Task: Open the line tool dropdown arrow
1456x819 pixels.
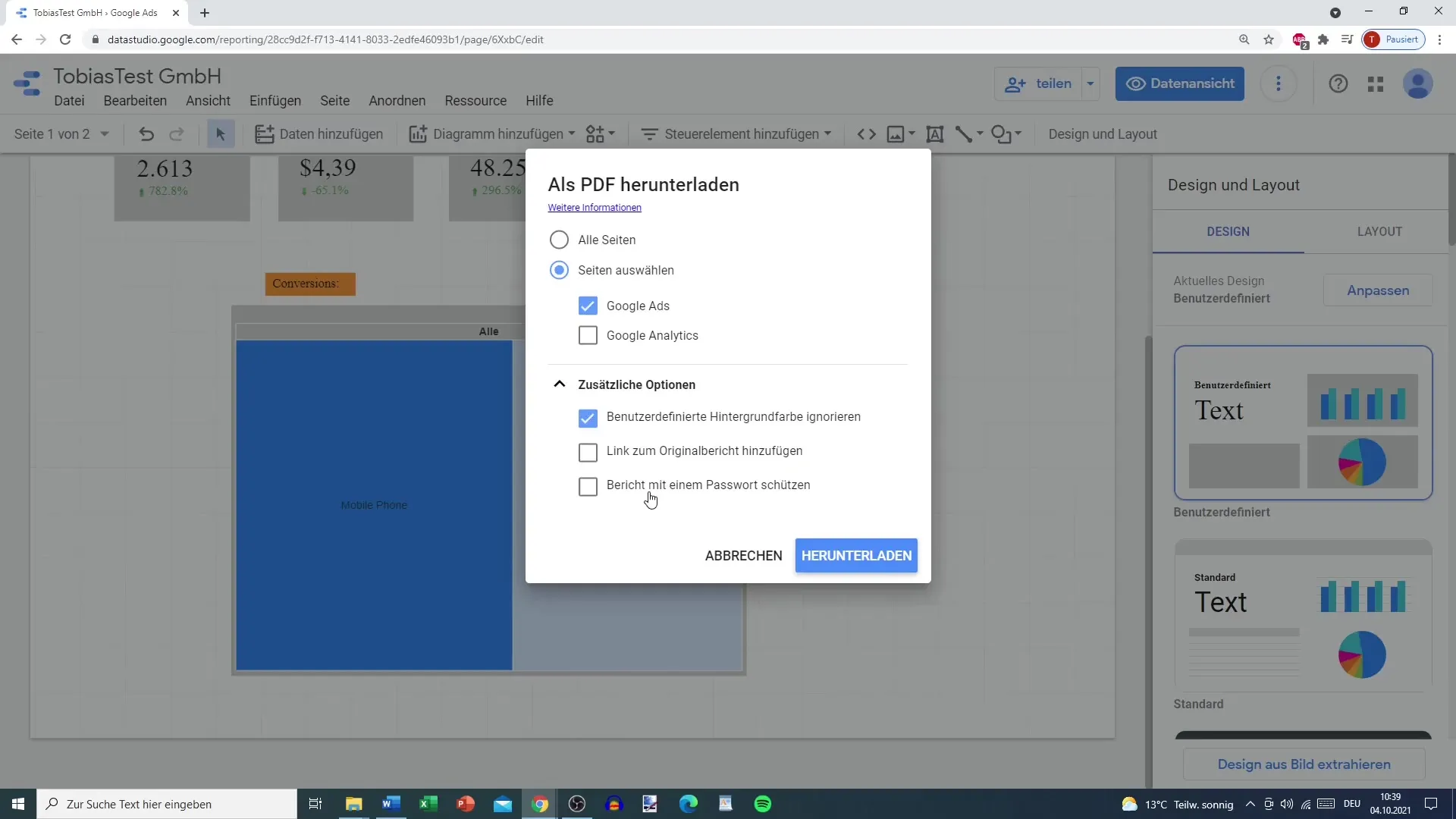Action: (x=980, y=134)
